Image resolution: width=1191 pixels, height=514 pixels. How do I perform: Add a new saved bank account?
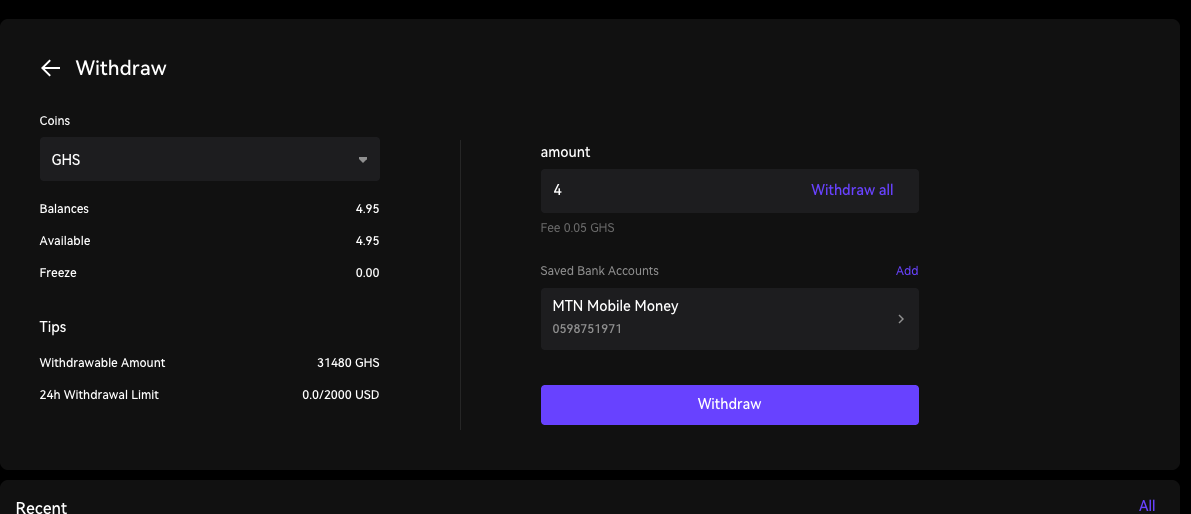point(906,271)
